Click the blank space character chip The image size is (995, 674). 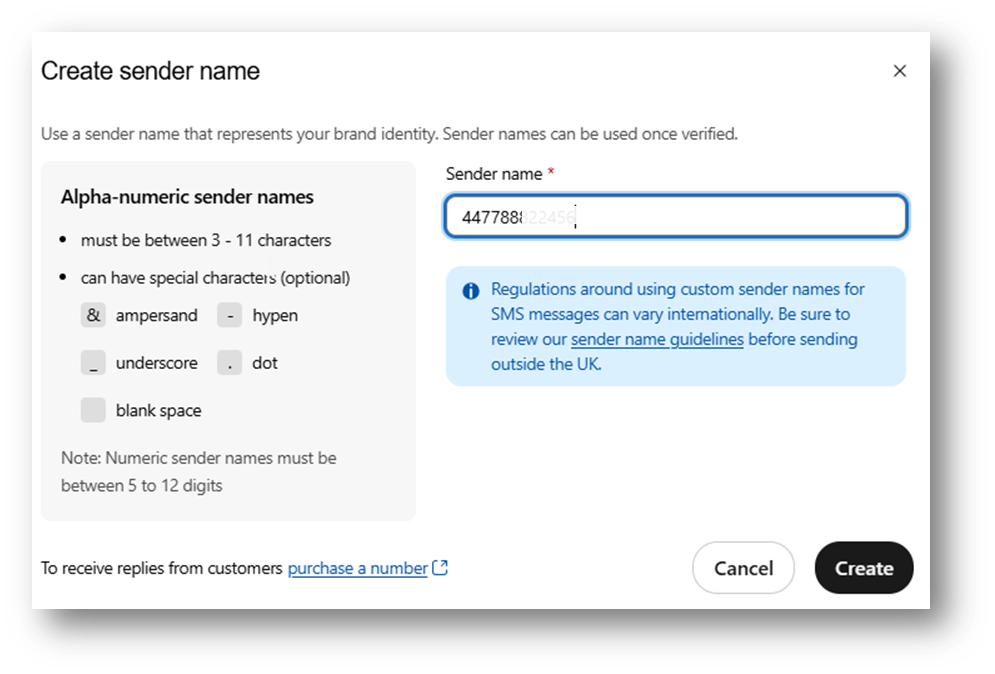click(93, 411)
